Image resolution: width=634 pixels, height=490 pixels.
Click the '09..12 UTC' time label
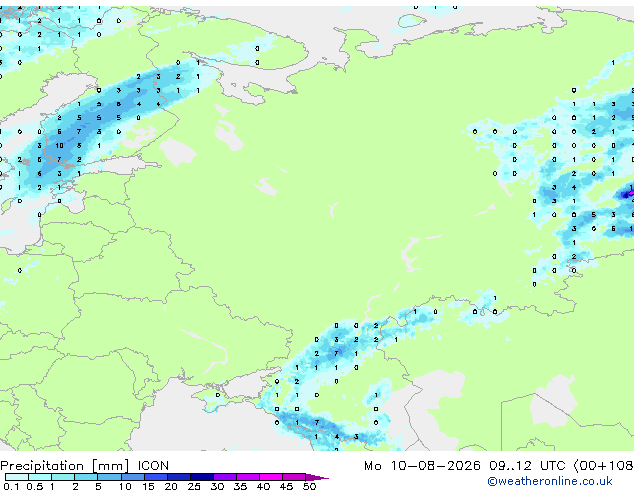[x=527, y=466]
